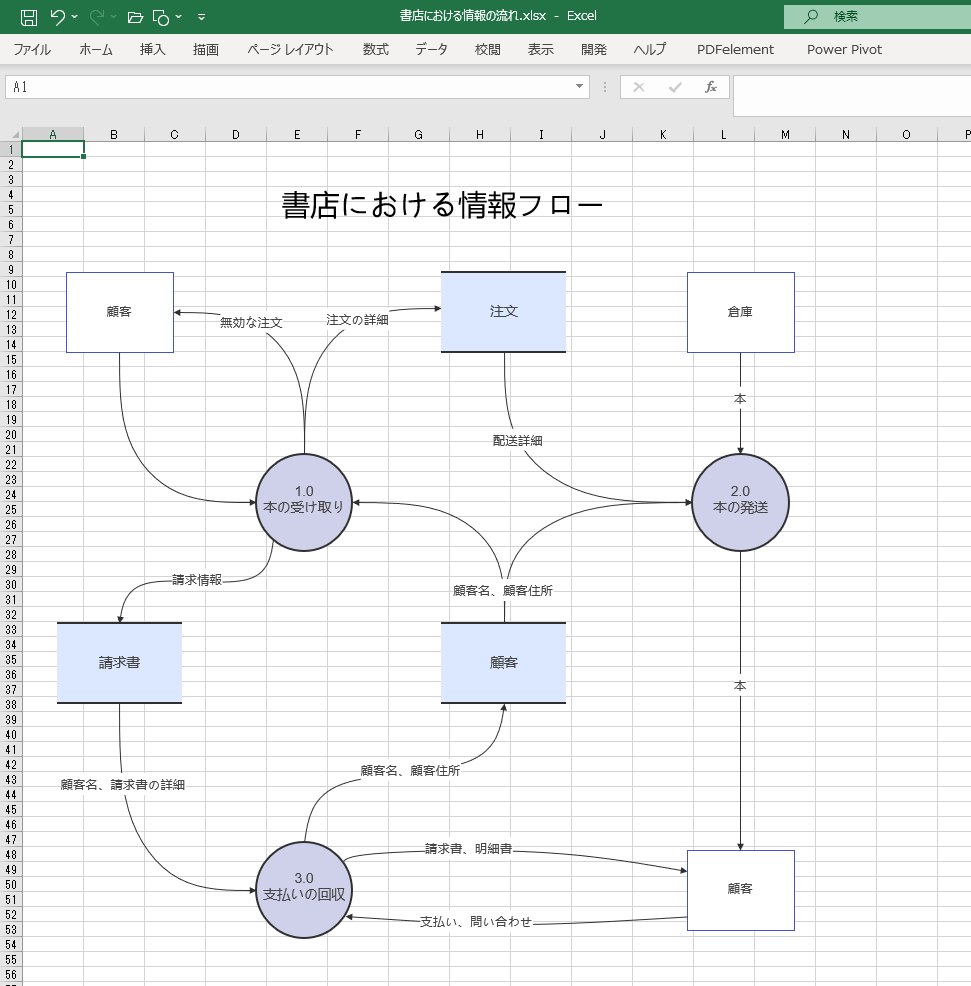Click the Save icon in quick access toolbar
971x986 pixels.
coord(28,17)
